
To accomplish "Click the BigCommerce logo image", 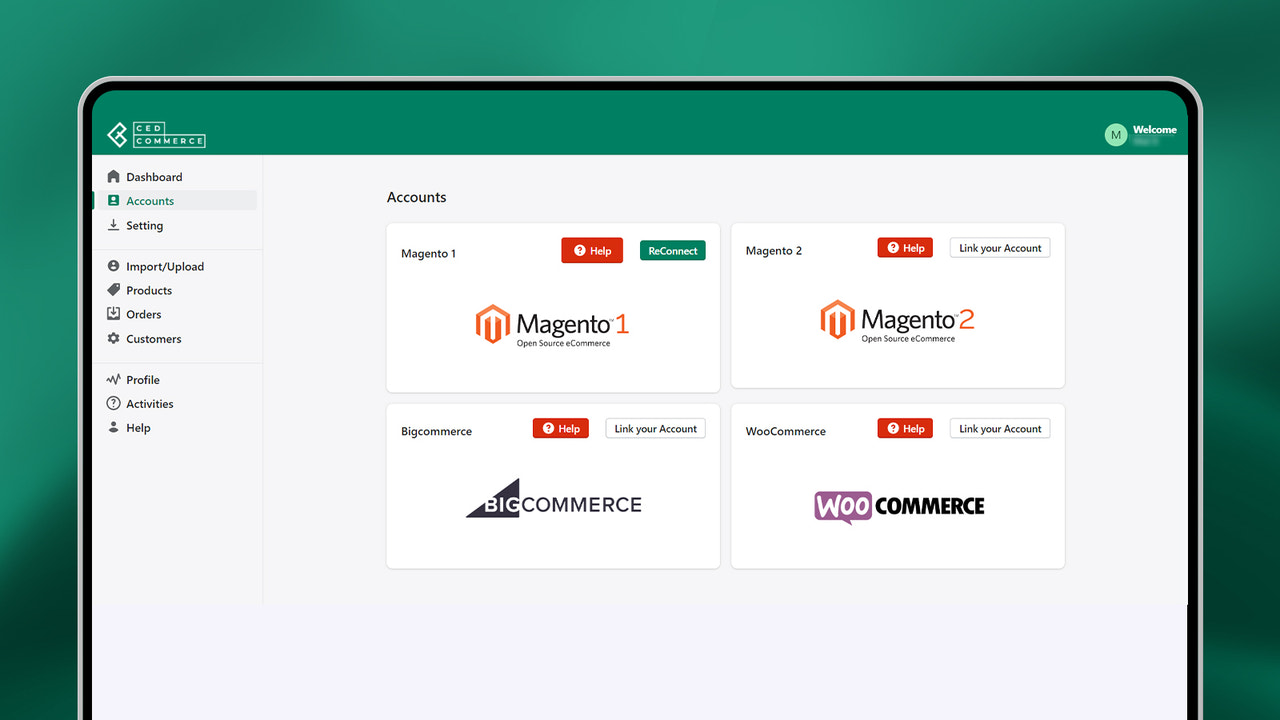I will [x=553, y=500].
